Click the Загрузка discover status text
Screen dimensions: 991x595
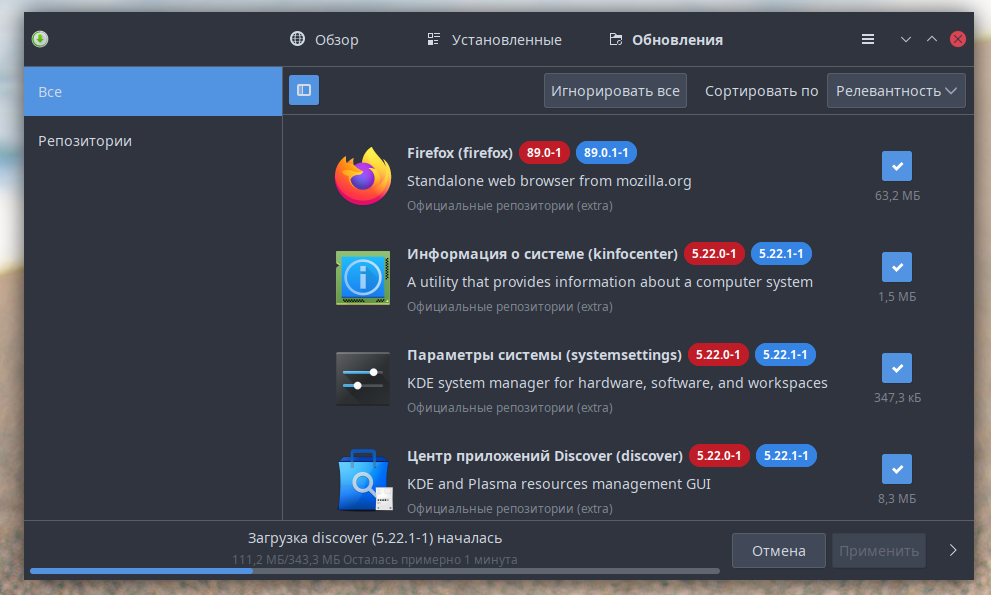[375, 538]
